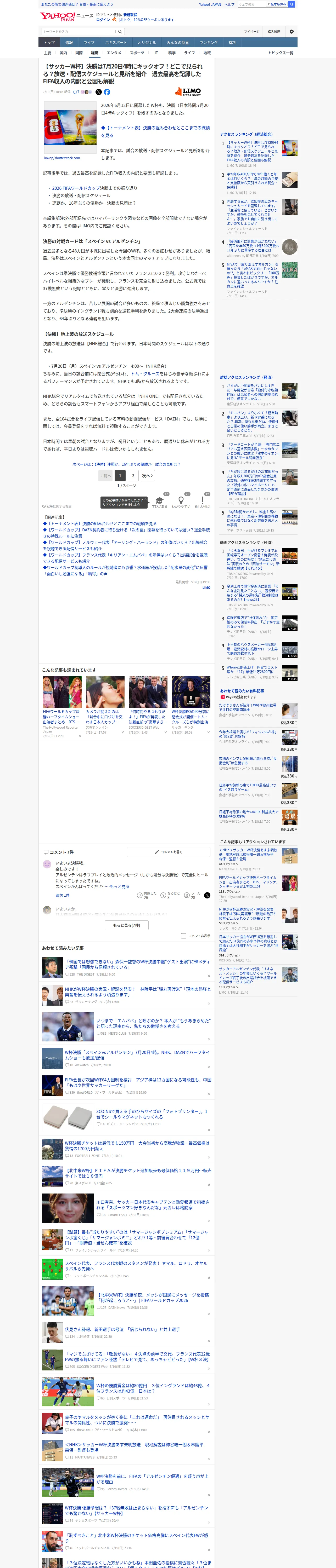The width and height of the screenshot is (336, 1568).
Task: Open the トーナメント表 related link in article
Action: click(155, 131)
